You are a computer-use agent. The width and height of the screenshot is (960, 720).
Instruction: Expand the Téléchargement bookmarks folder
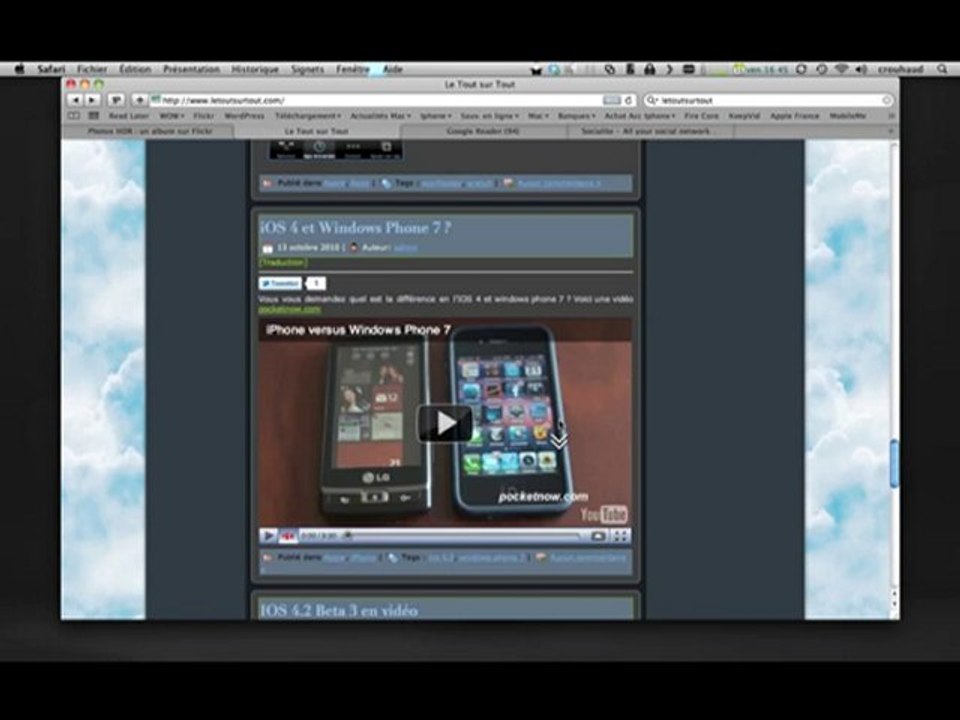[308, 115]
